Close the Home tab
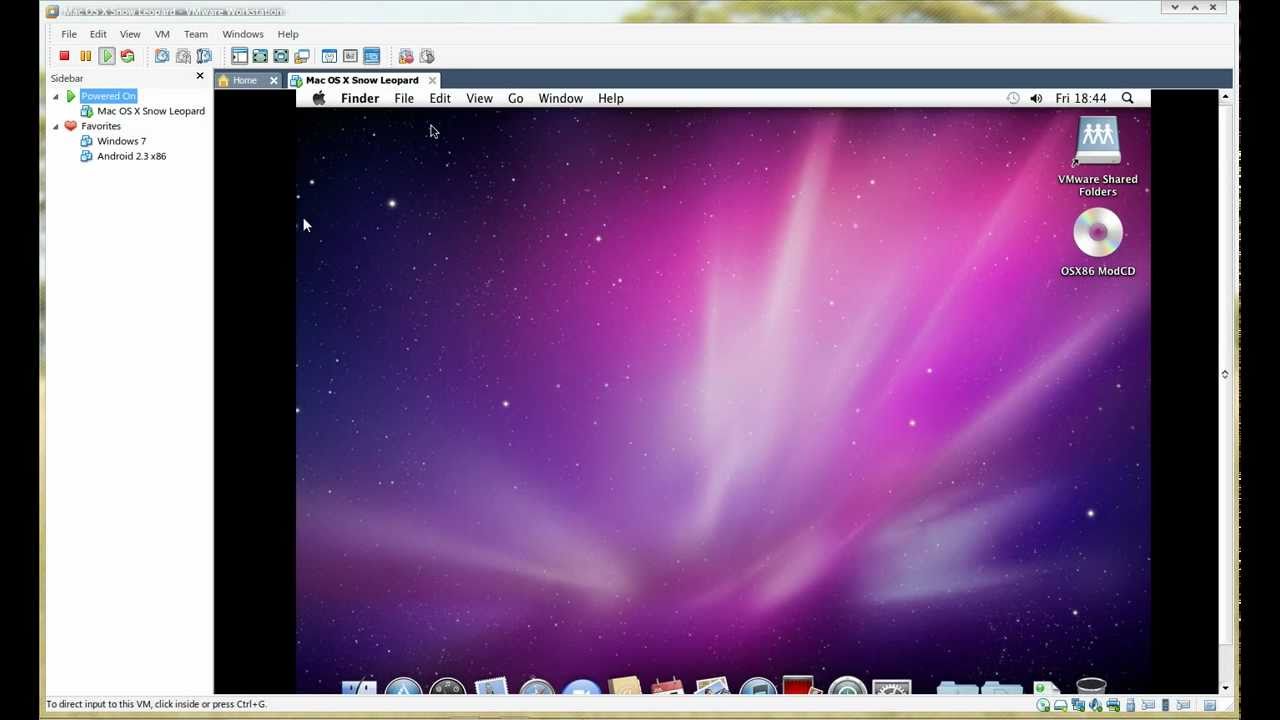Viewport: 1280px width, 720px height. 273,80
